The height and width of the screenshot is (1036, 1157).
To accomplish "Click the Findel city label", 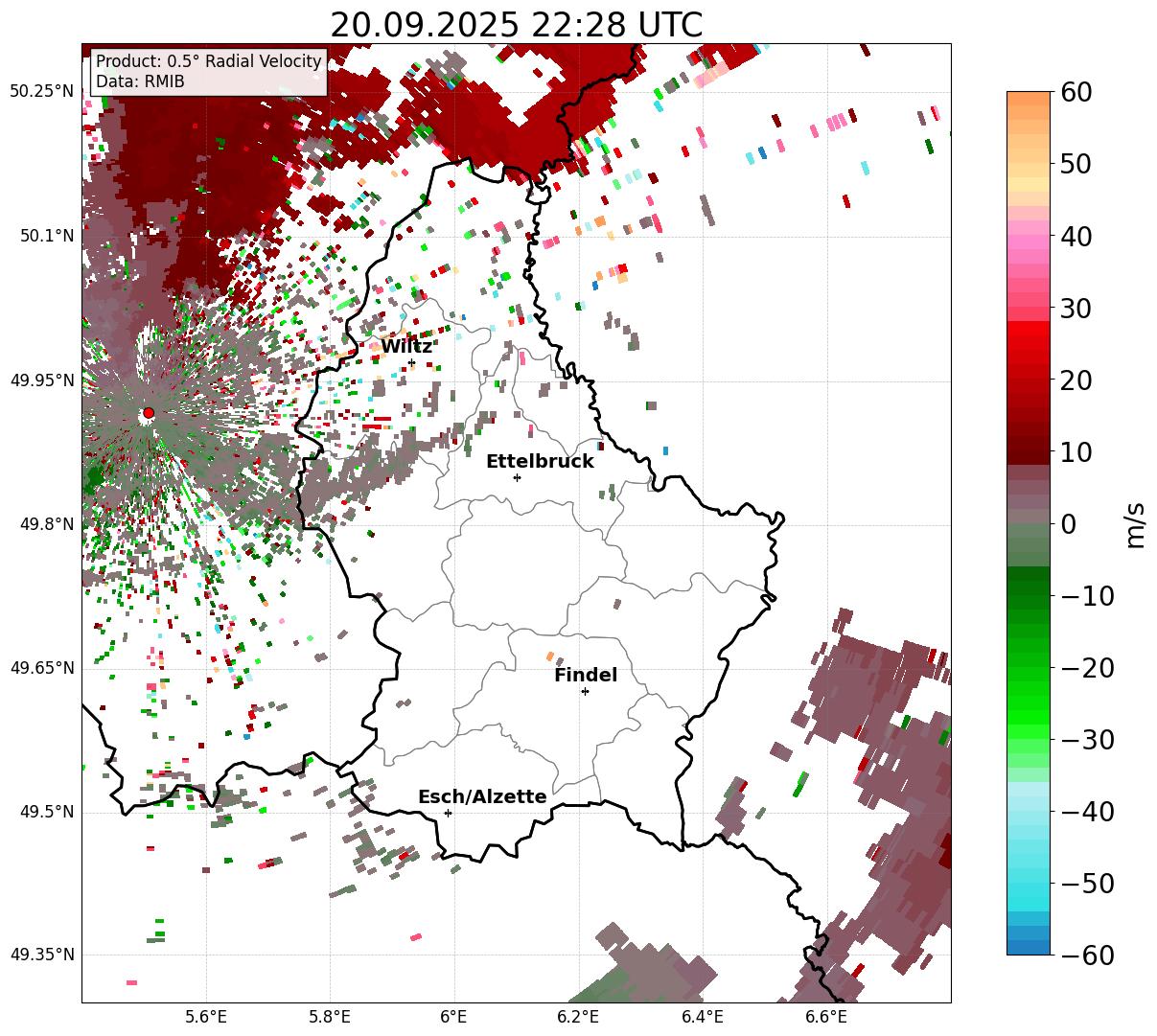I will tap(586, 676).
